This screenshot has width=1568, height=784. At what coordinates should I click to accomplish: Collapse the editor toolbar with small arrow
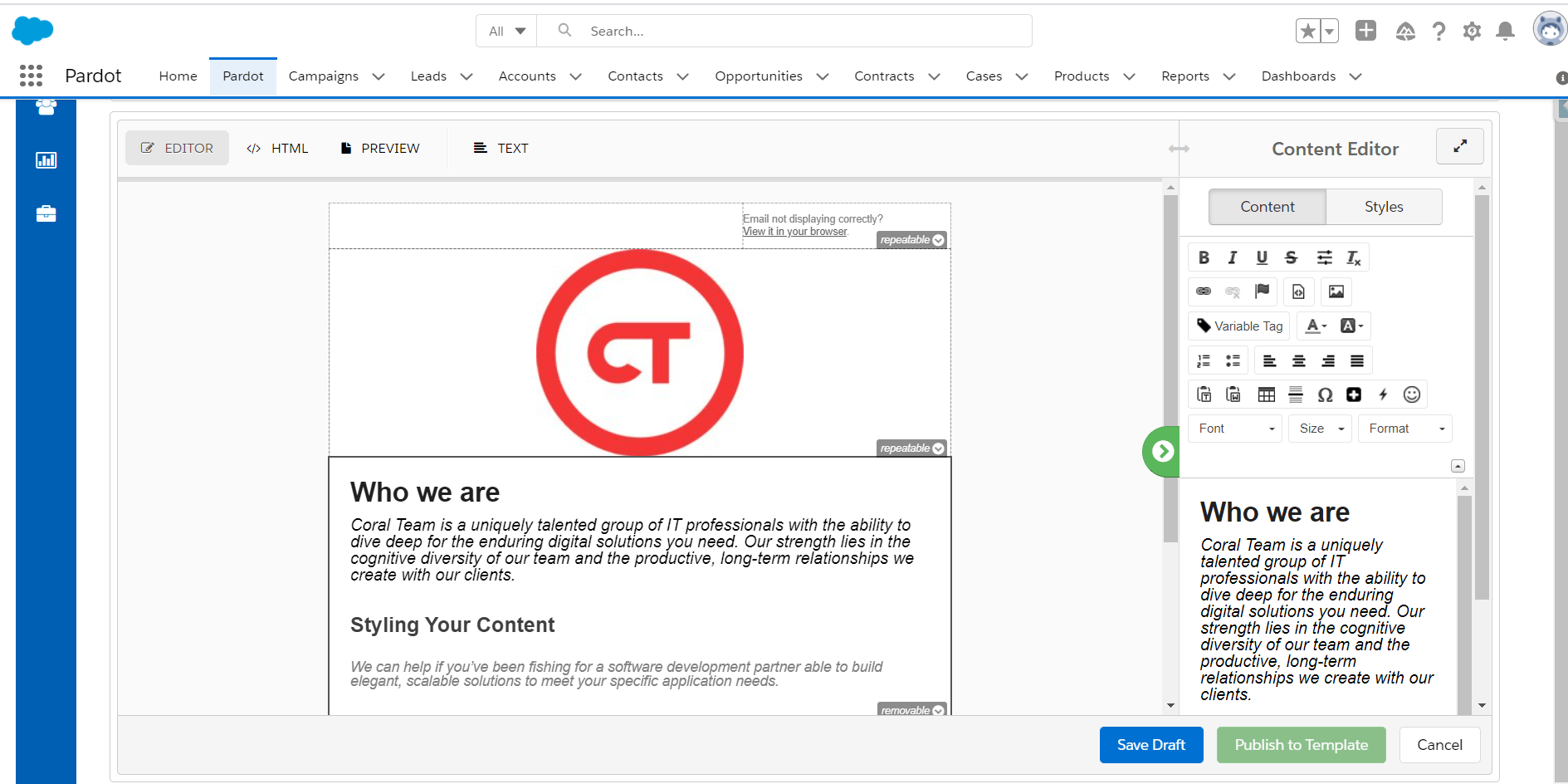coord(1458,466)
